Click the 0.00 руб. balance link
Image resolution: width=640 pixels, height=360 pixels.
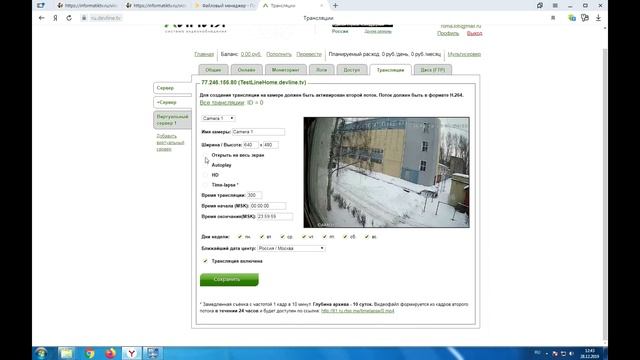point(251,54)
